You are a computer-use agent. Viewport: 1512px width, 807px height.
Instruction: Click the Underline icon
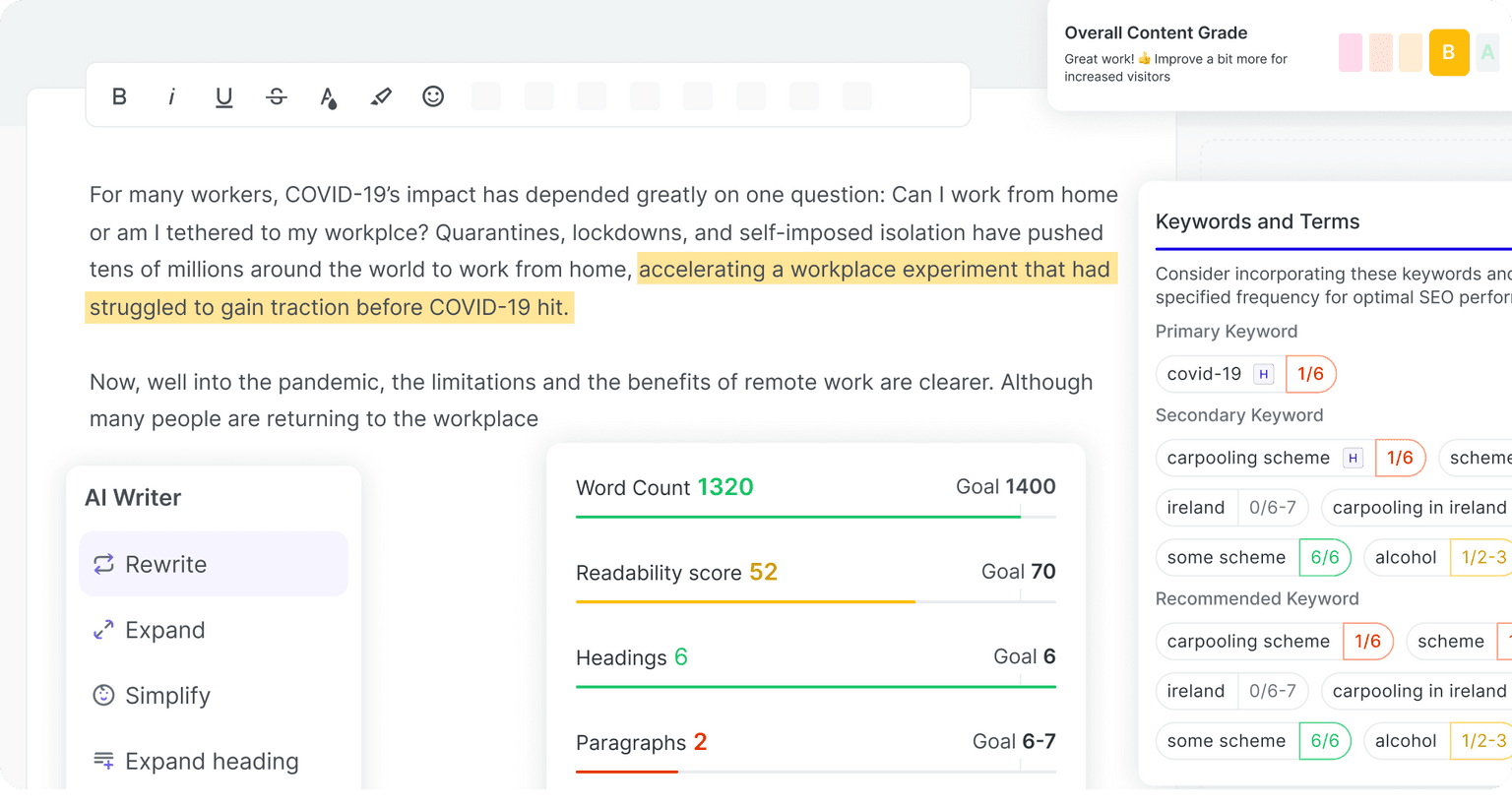(x=223, y=96)
